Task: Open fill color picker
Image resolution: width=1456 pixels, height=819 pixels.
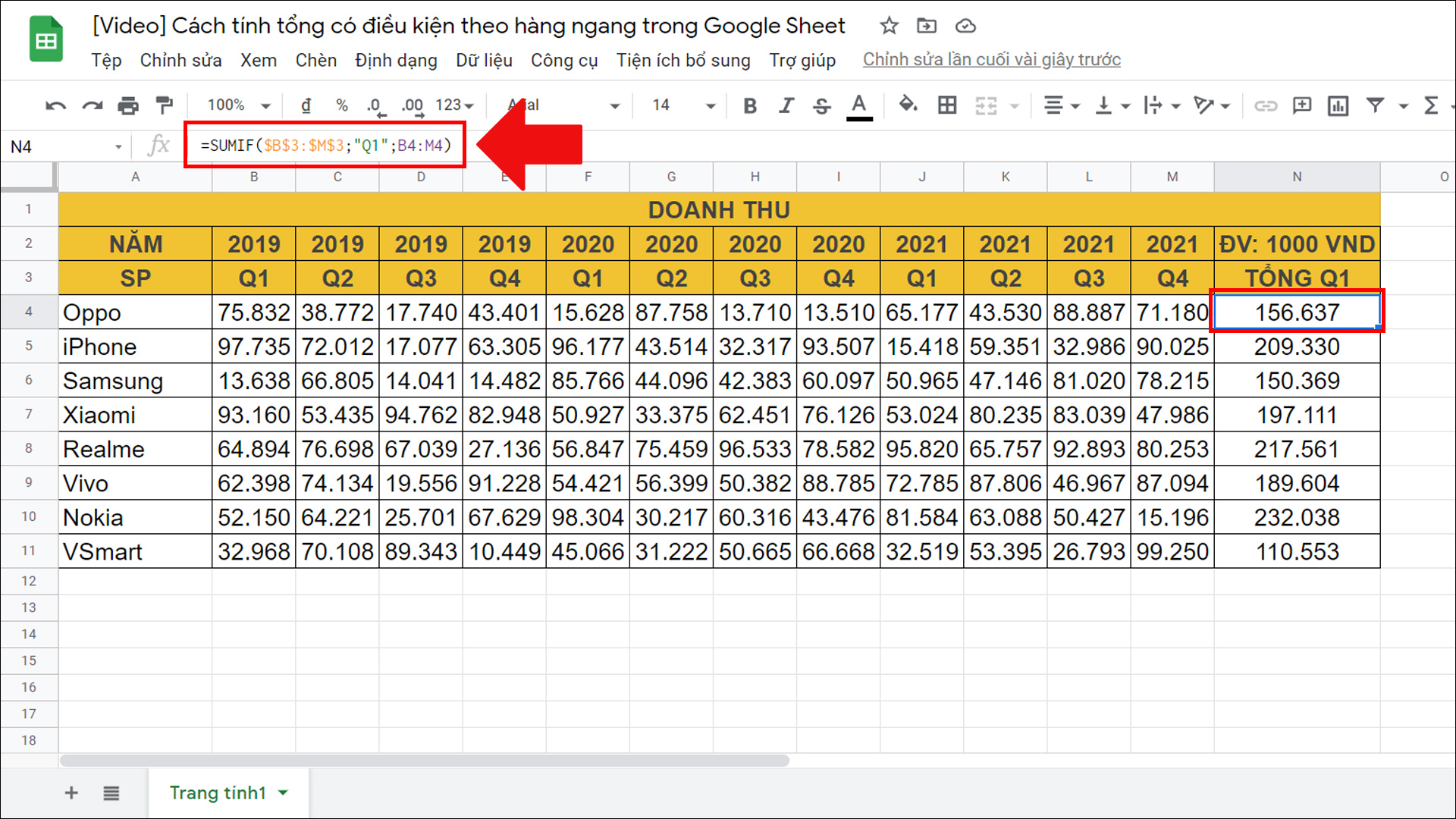Action: click(x=908, y=105)
